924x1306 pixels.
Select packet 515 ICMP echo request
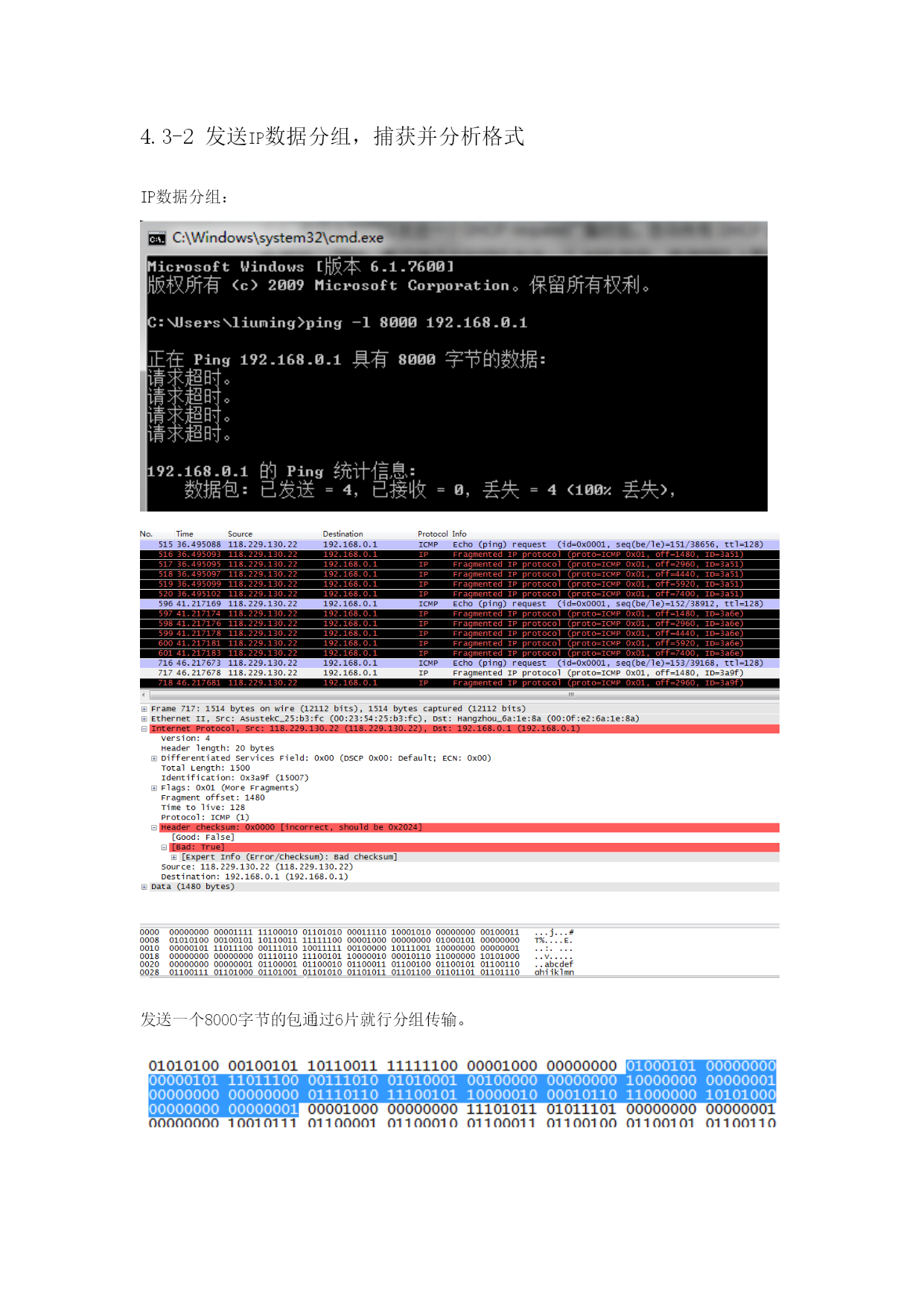tap(459, 544)
